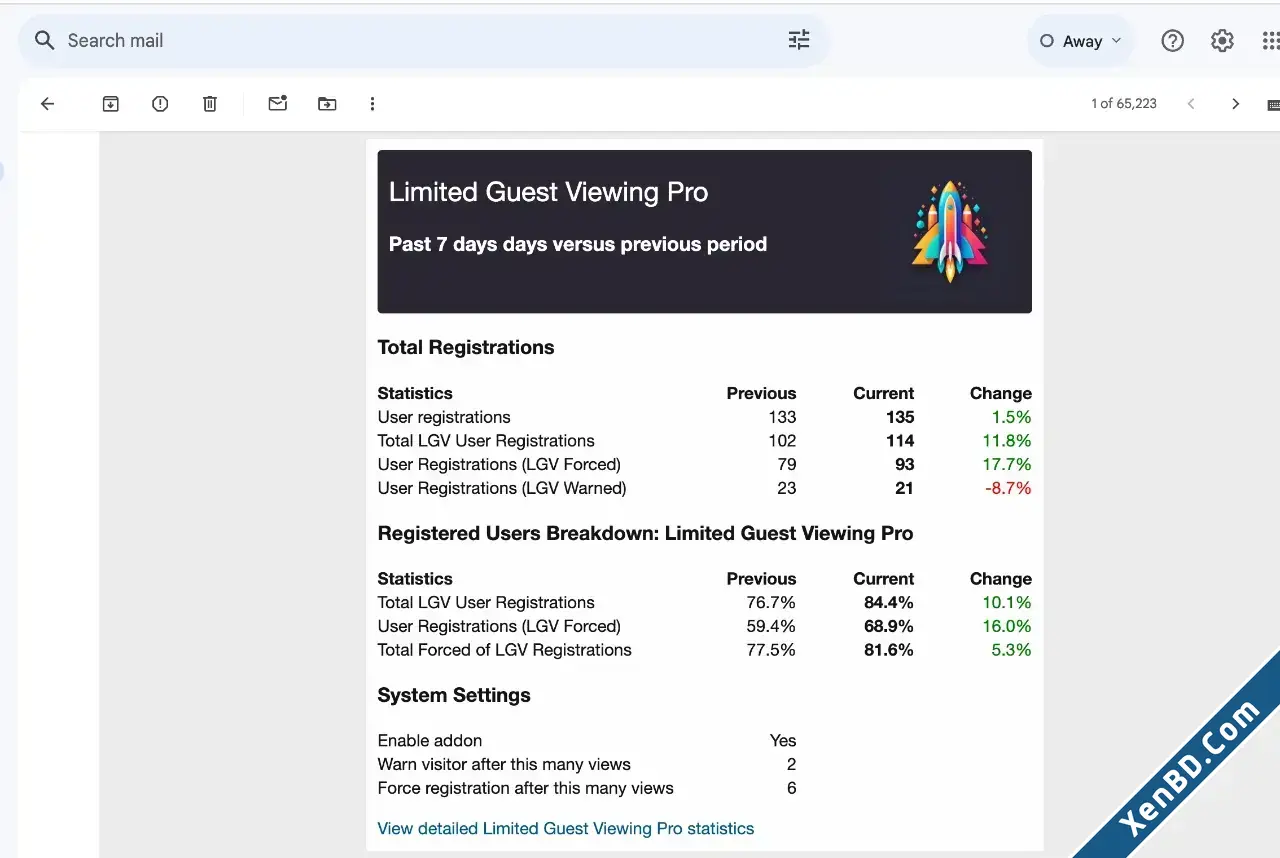Mark email as unread
Viewport: 1280px width, 858px height.
click(x=278, y=103)
